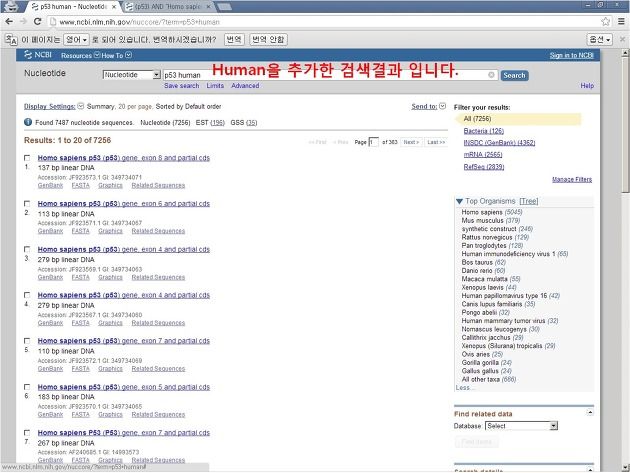Click the Search button

click(x=514, y=75)
